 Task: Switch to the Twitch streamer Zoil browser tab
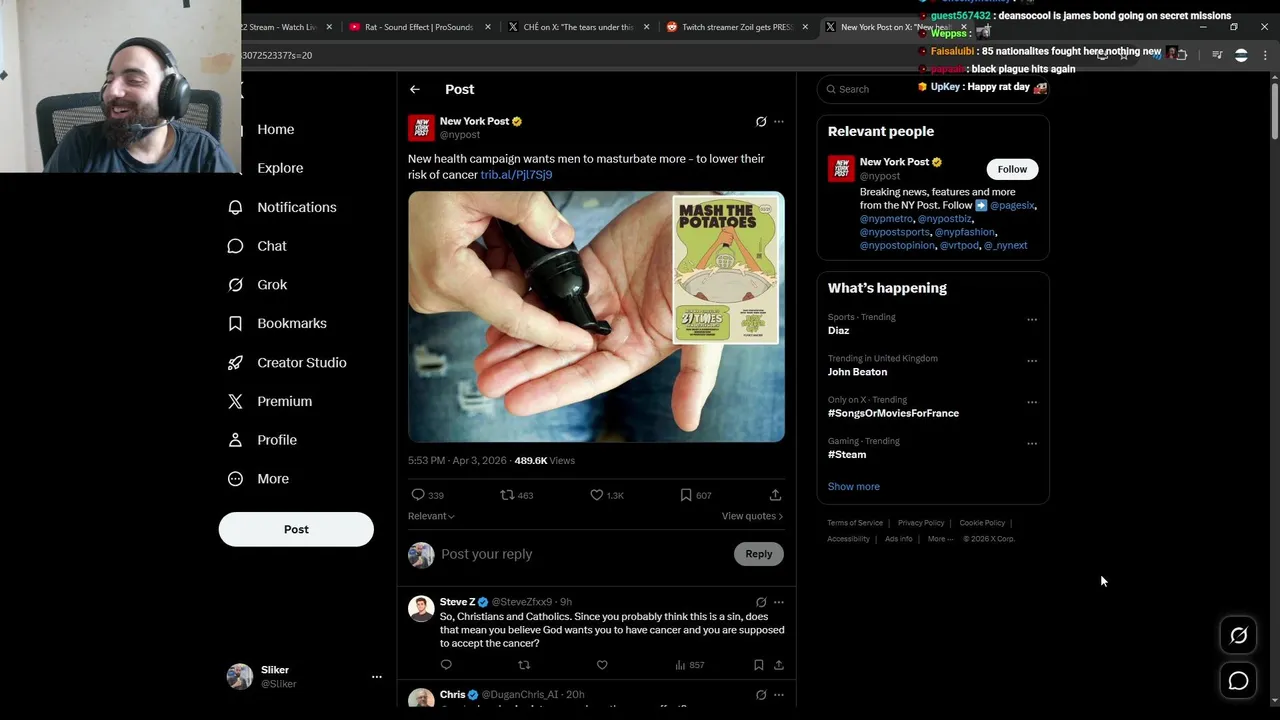pos(737,27)
